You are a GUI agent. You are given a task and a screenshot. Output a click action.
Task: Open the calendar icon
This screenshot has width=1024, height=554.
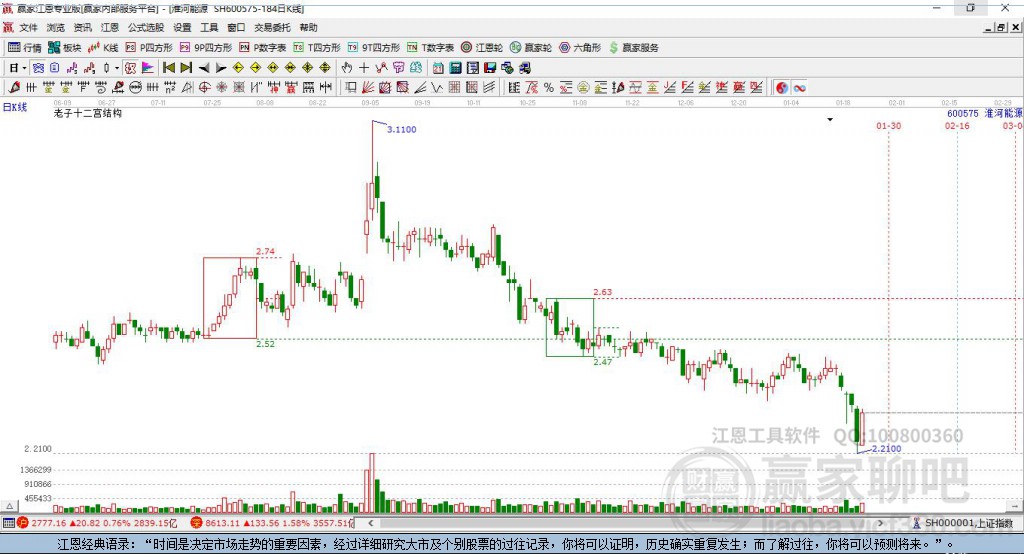pos(438,68)
